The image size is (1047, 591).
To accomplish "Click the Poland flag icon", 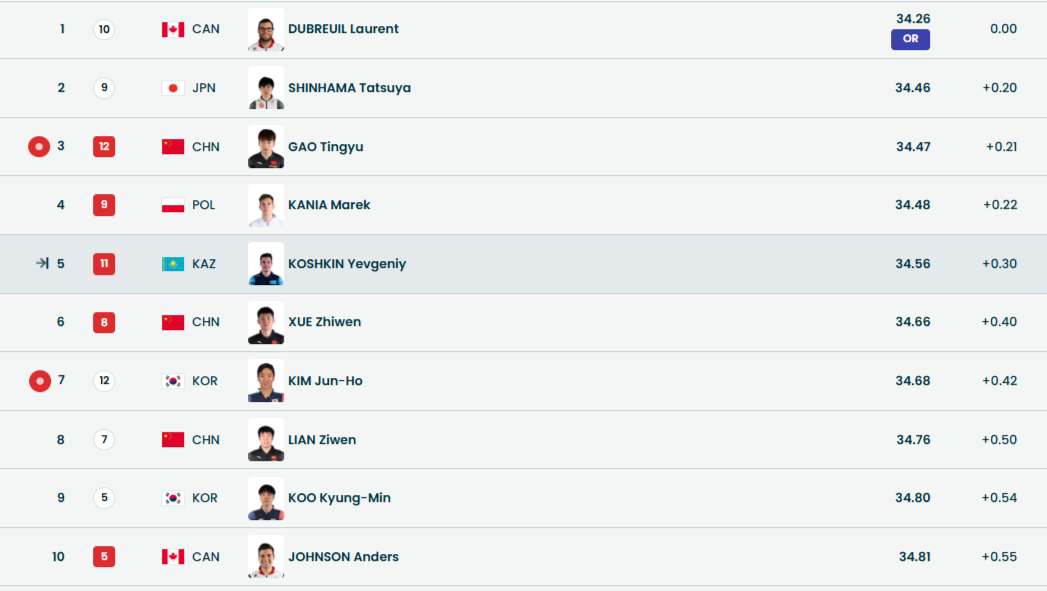I will pos(173,205).
